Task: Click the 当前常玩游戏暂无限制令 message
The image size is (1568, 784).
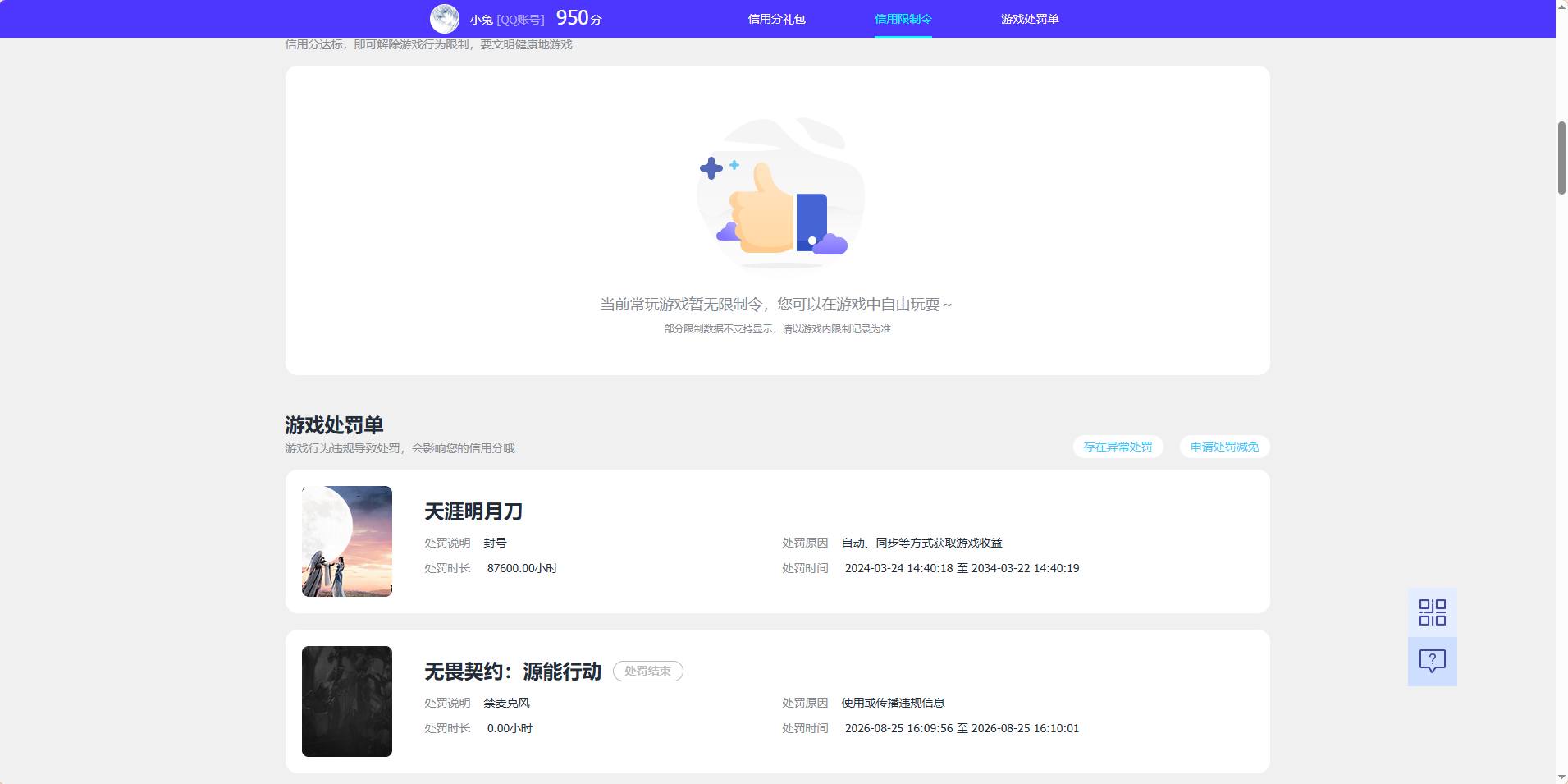Action: [776, 305]
